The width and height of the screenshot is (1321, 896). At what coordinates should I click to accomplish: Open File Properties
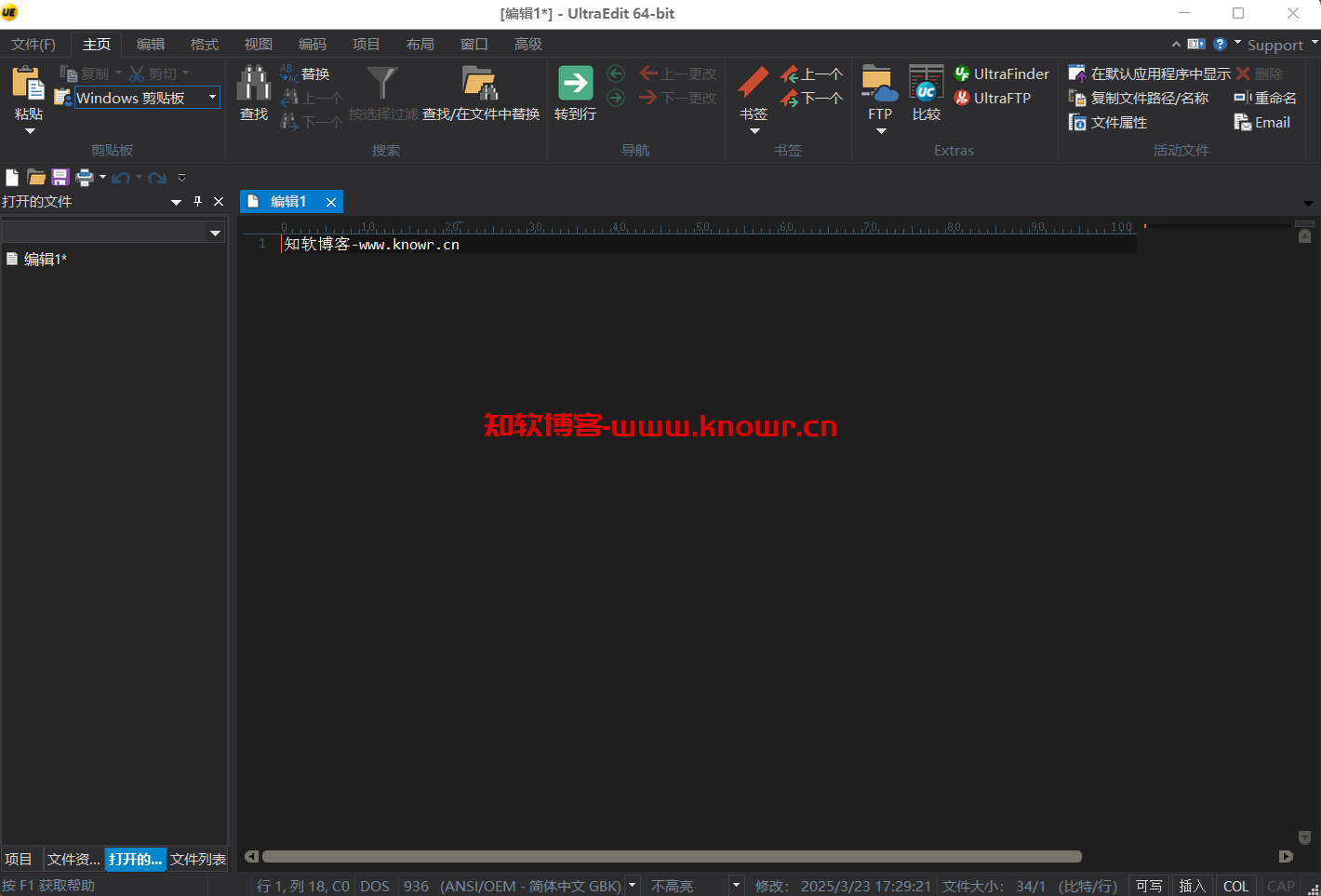(x=1108, y=122)
